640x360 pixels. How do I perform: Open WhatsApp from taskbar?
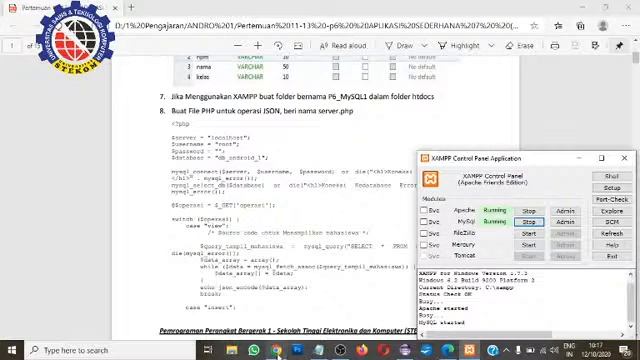pos(254,350)
